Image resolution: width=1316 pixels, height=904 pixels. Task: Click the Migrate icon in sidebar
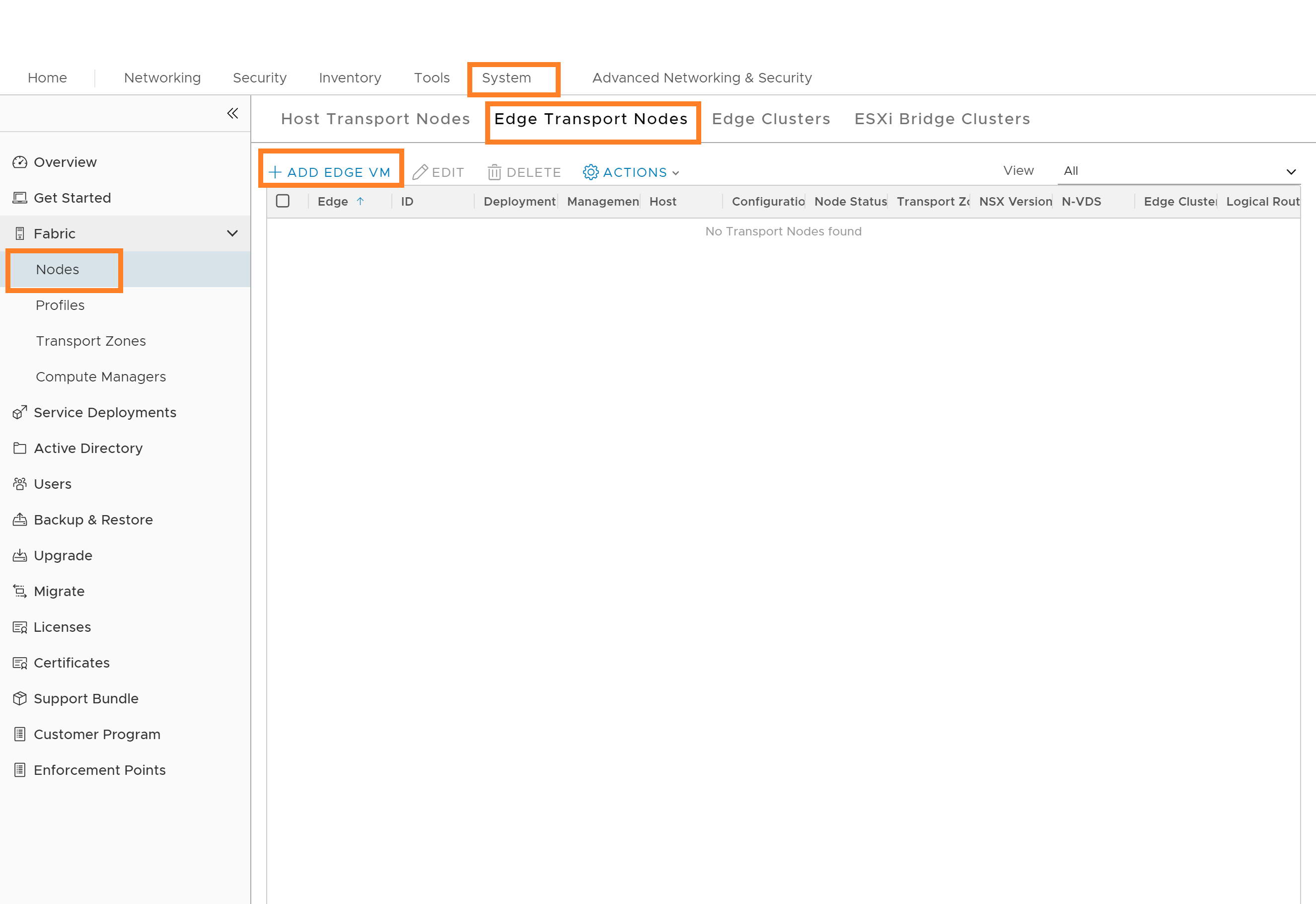(20, 592)
